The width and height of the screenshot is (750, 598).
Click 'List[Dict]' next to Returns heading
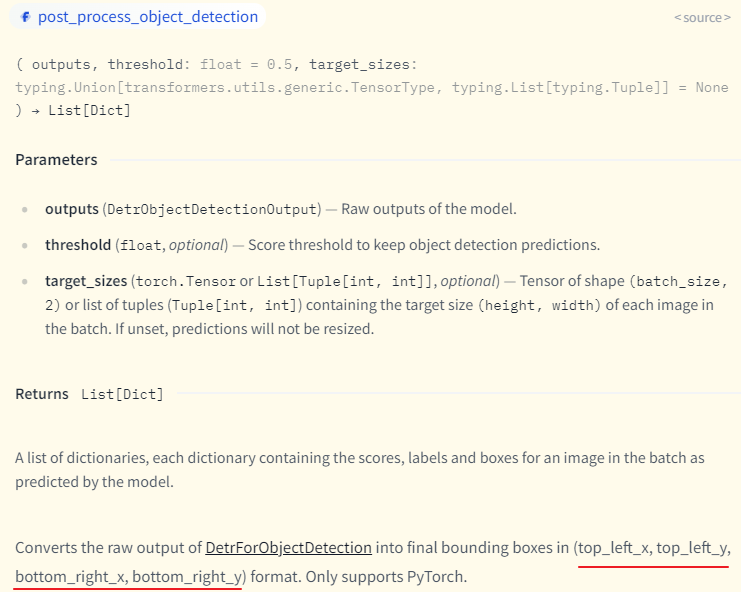click(x=122, y=394)
